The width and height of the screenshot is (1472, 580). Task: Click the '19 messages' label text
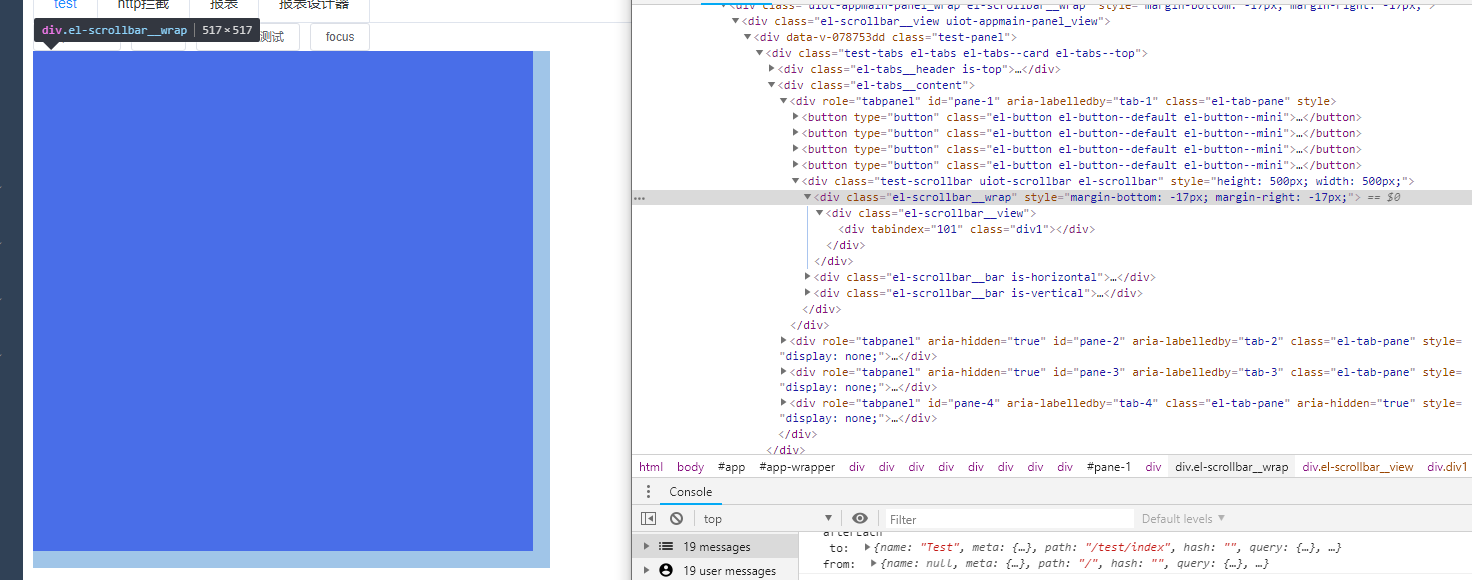(717, 547)
